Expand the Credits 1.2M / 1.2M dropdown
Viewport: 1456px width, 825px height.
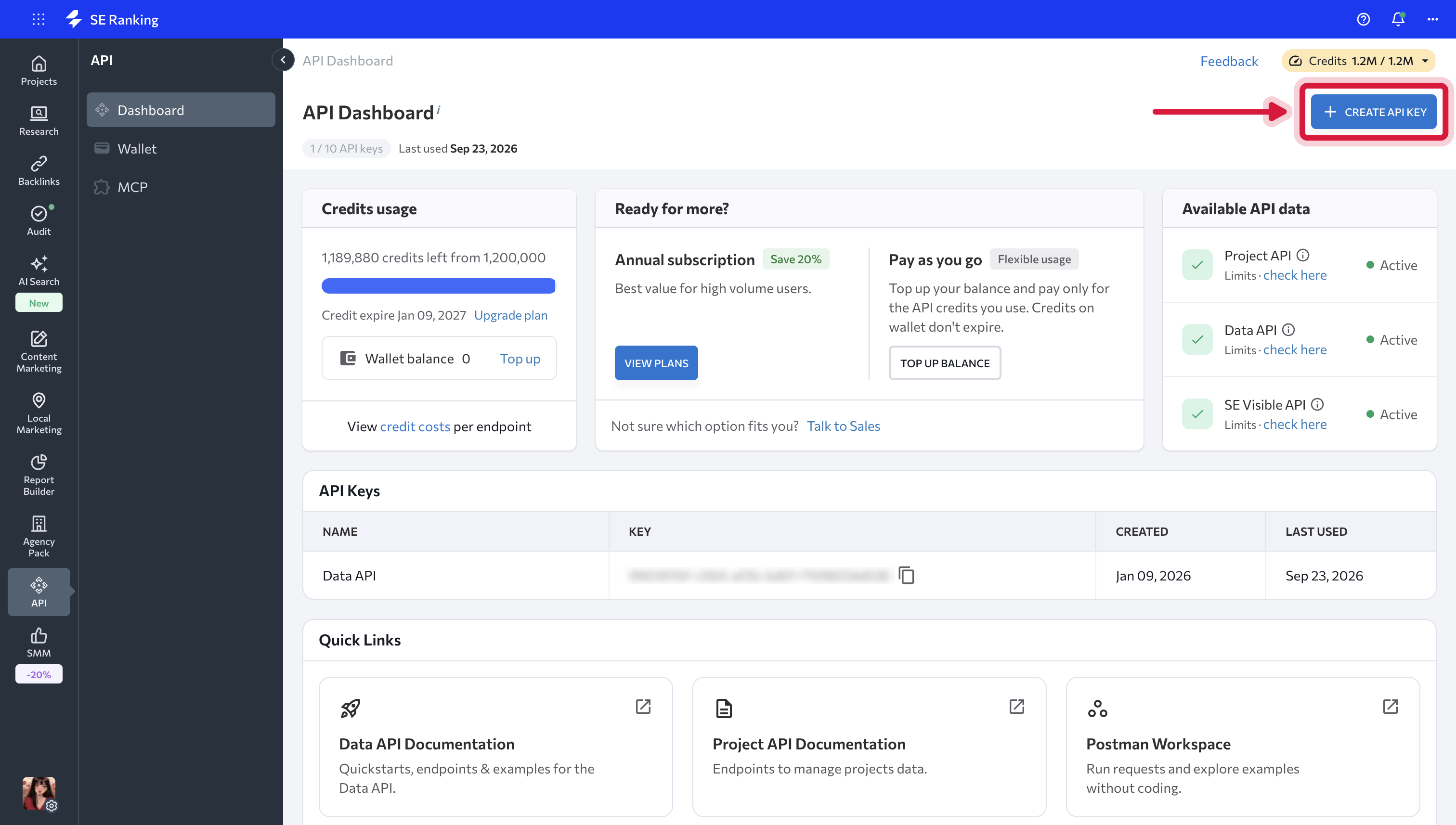(1358, 61)
